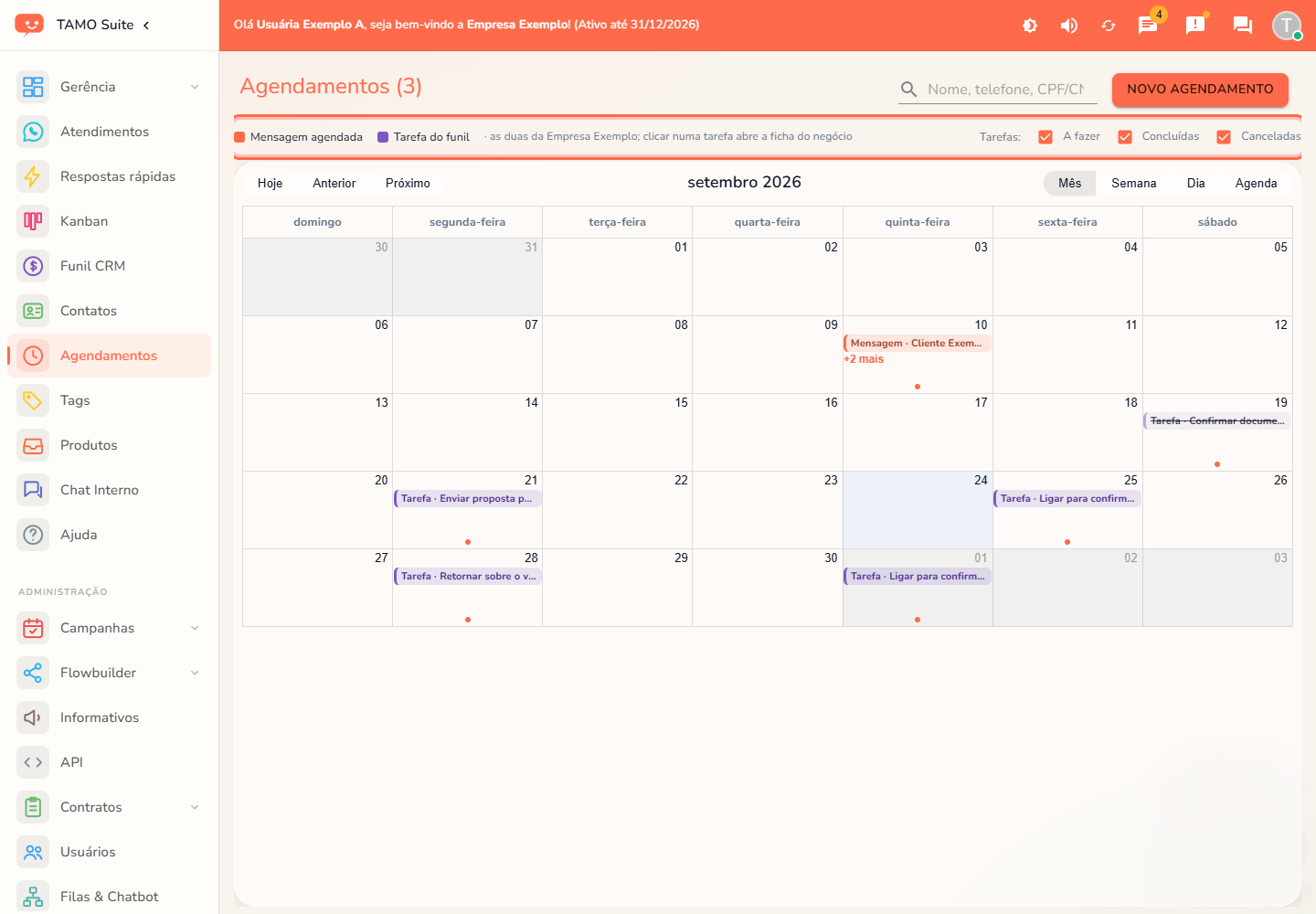Open 'Ligar para confirm...' task on October 01
Screen dimensions: 1316x914
coord(918,577)
